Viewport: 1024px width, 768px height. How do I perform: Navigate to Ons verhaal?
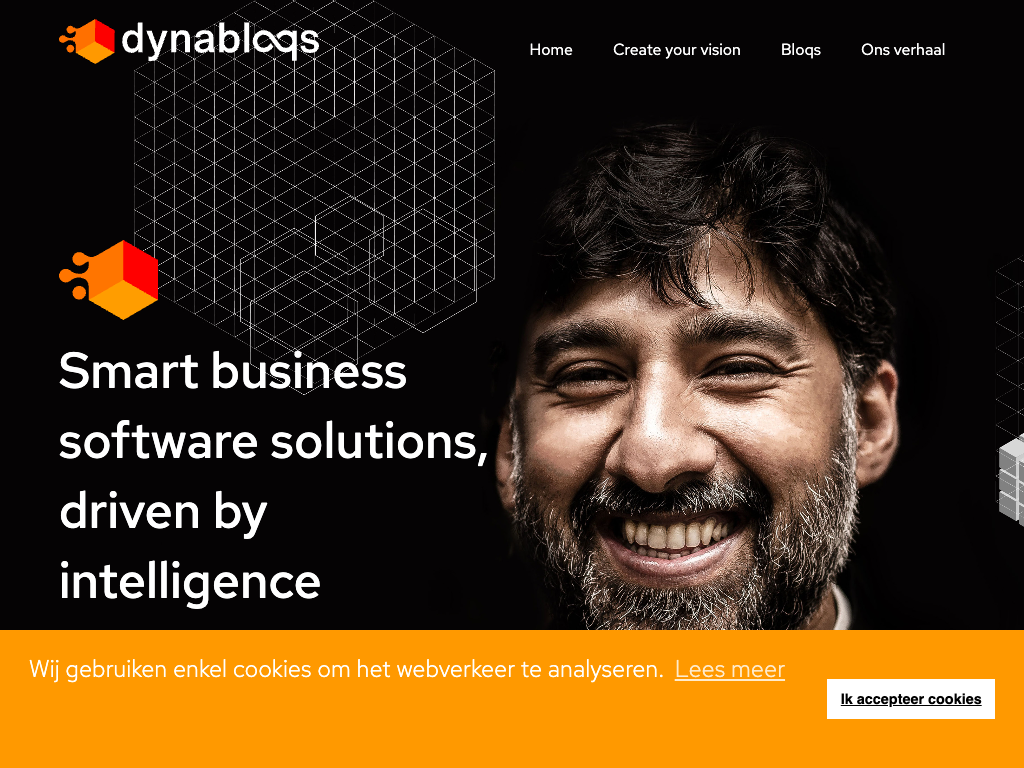903,50
